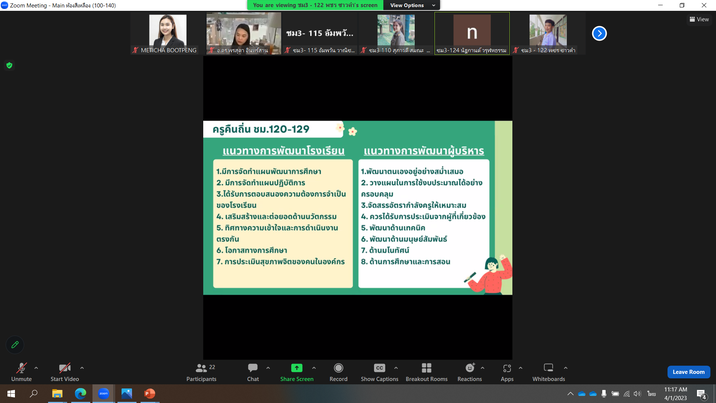The image size is (716, 403).
Task: Click the green Share Screen icon
Action: point(296,368)
